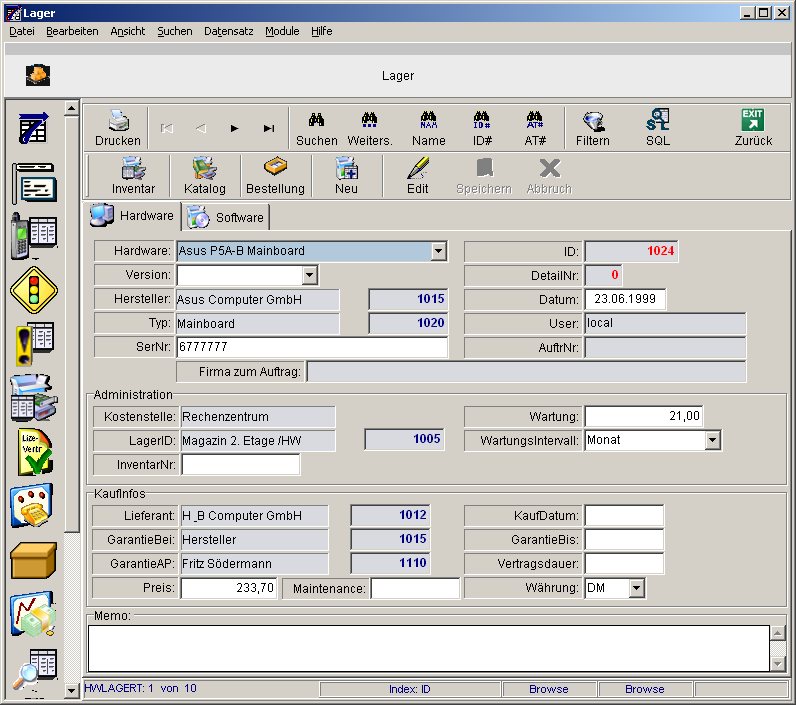Expand the WartungsIntervall dropdown
The image size is (796, 705).
pyautogui.click(x=712, y=440)
